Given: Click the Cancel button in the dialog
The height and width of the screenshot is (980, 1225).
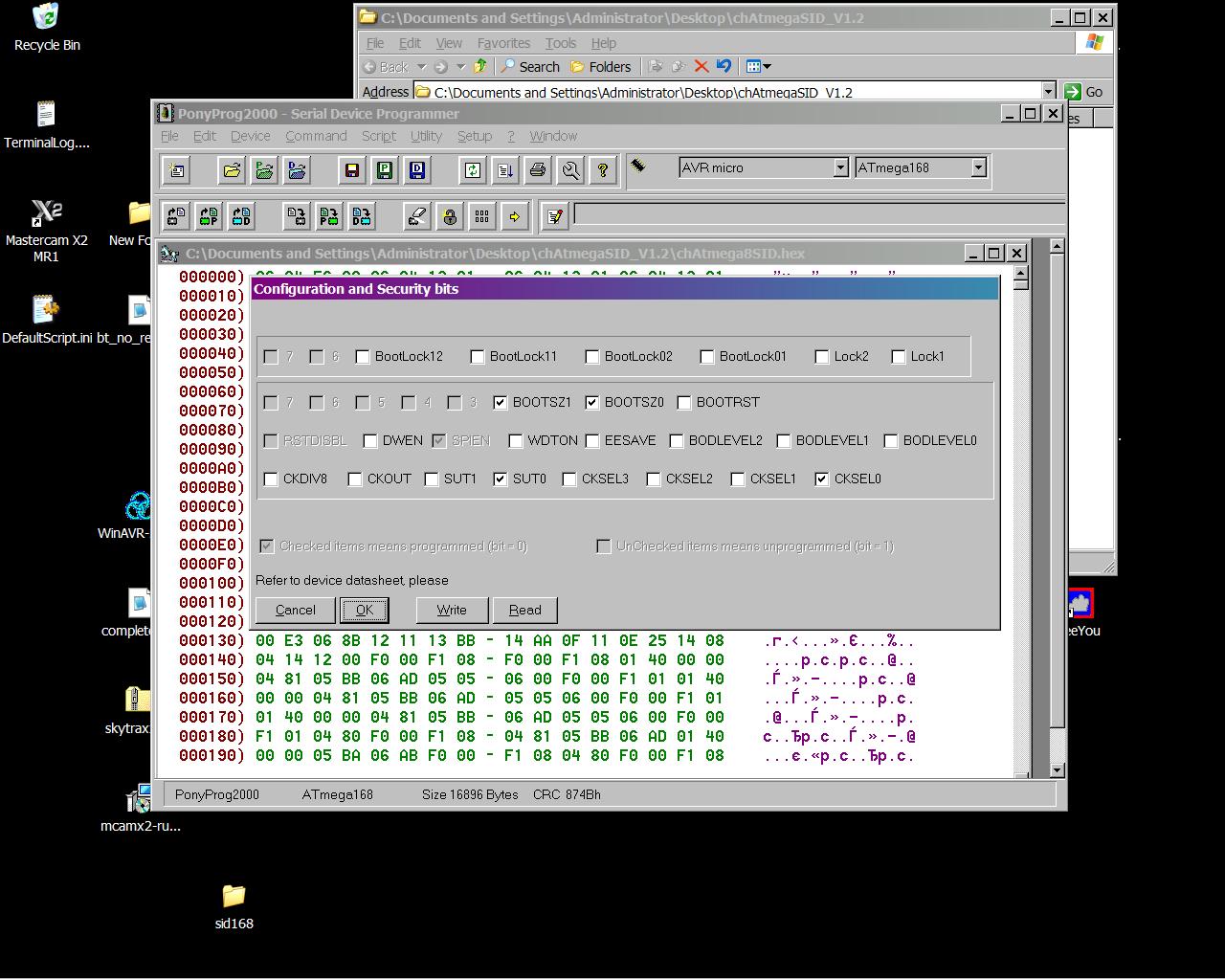Looking at the screenshot, I should [295, 610].
